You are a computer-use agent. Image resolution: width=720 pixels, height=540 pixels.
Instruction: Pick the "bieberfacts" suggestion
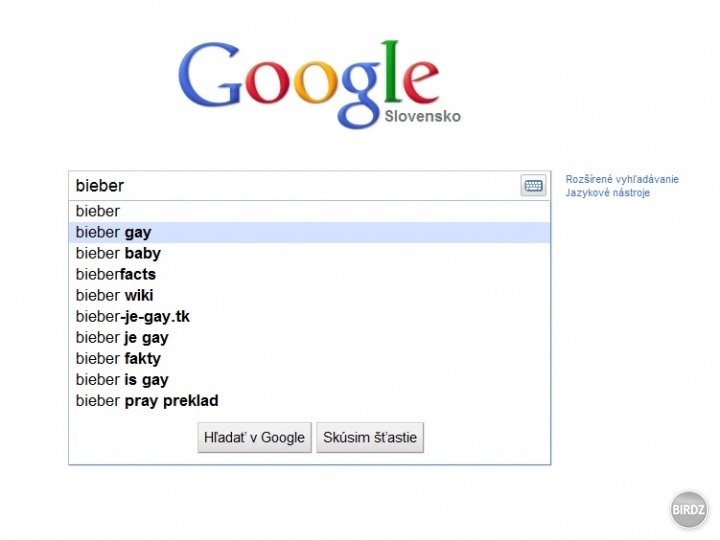(309, 275)
